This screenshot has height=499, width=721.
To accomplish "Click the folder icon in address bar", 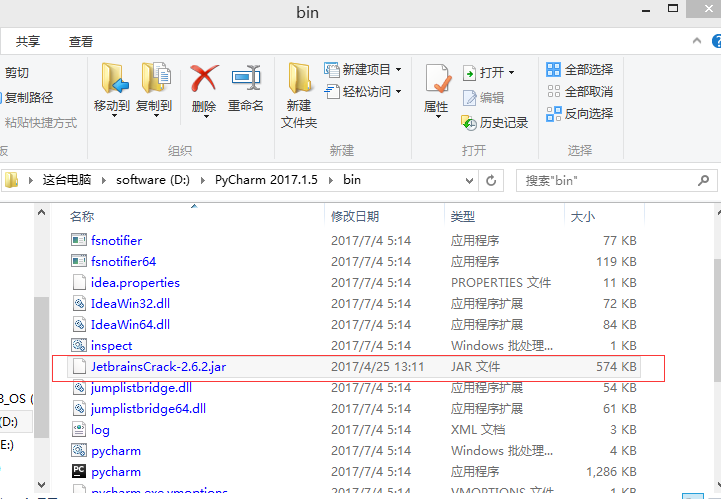I will [x=11, y=180].
